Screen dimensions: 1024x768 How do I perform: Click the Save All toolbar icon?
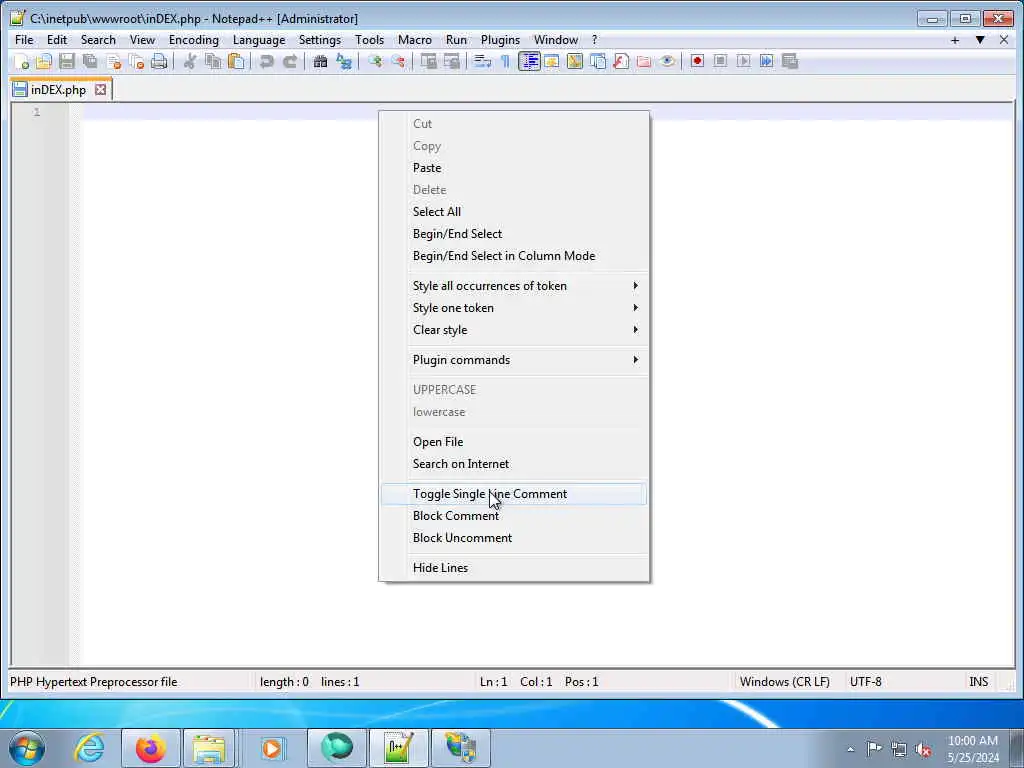tap(90, 61)
